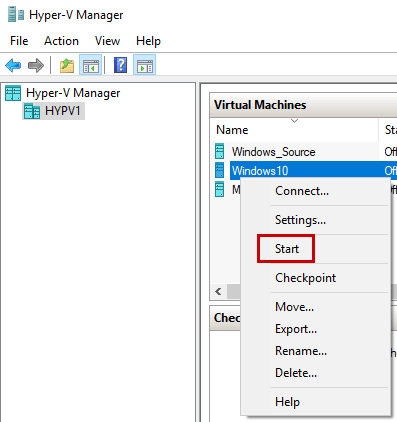Click the Windows_Source VM icon
Screen dimensions: 397x422
point(220,151)
